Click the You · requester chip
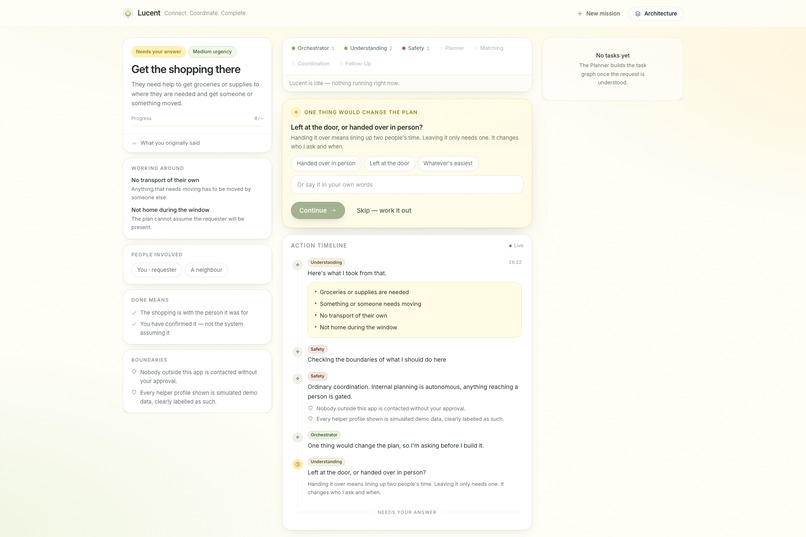Viewport: 806px width, 537px height. 157,270
